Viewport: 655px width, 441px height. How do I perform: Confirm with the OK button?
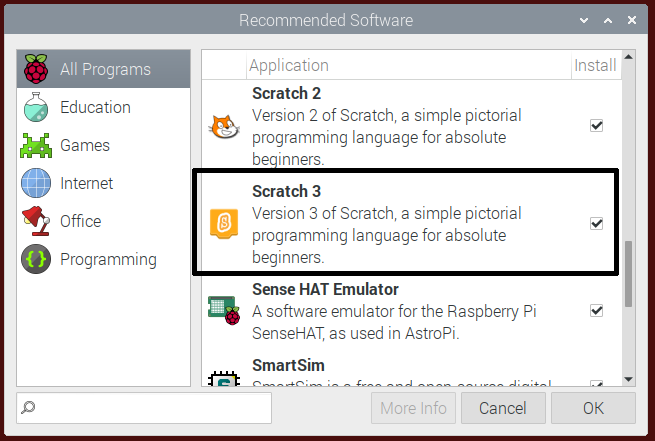(593, 408)
